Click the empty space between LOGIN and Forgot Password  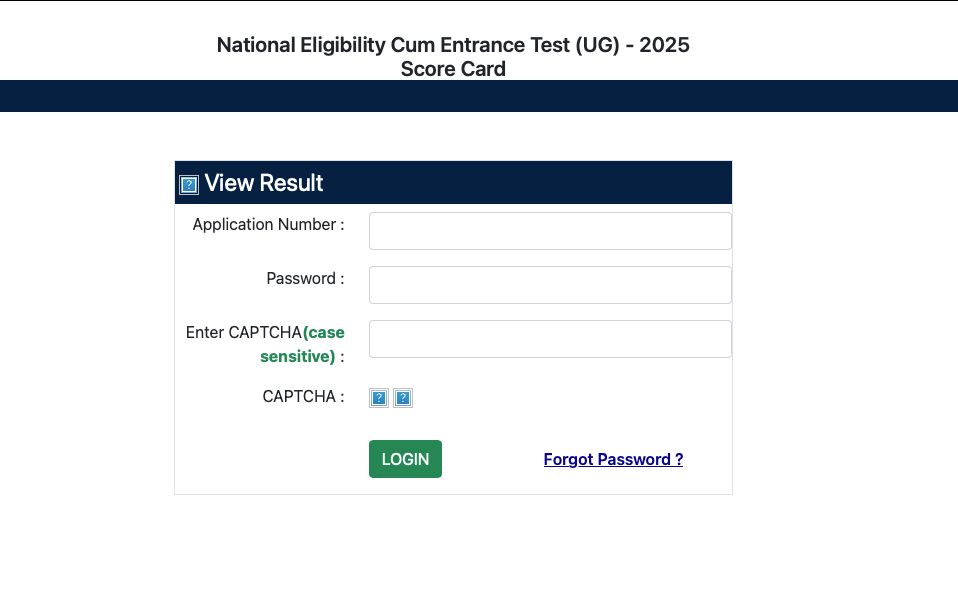[492, 459]
